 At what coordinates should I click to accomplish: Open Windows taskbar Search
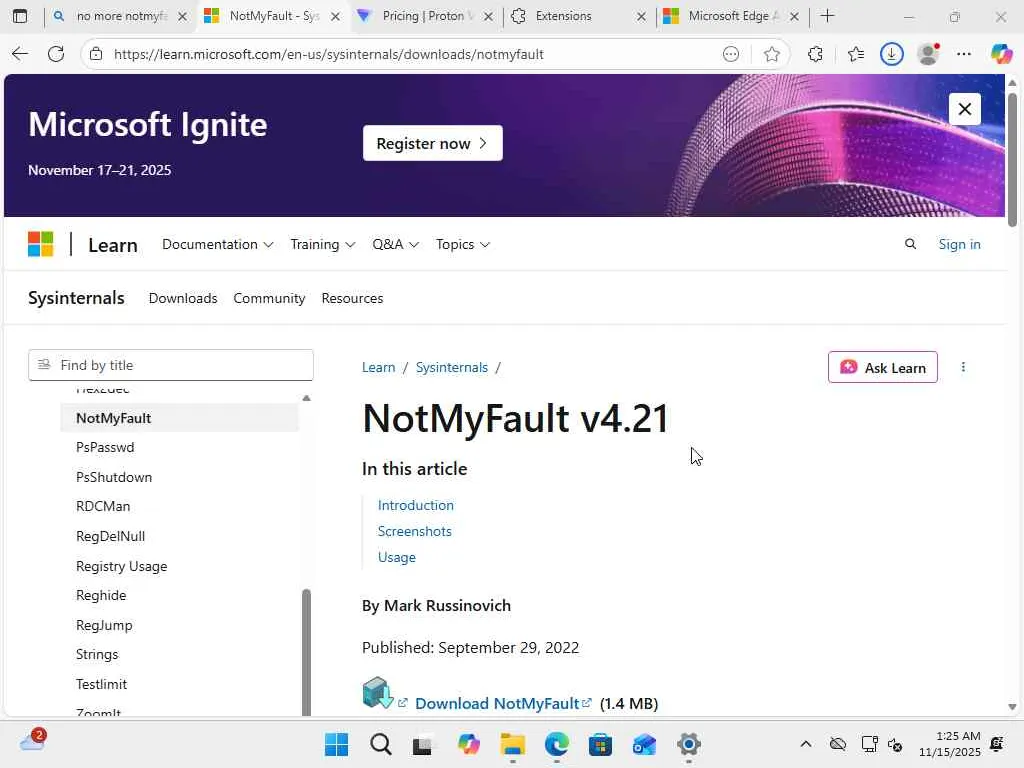tap(381, 744)
